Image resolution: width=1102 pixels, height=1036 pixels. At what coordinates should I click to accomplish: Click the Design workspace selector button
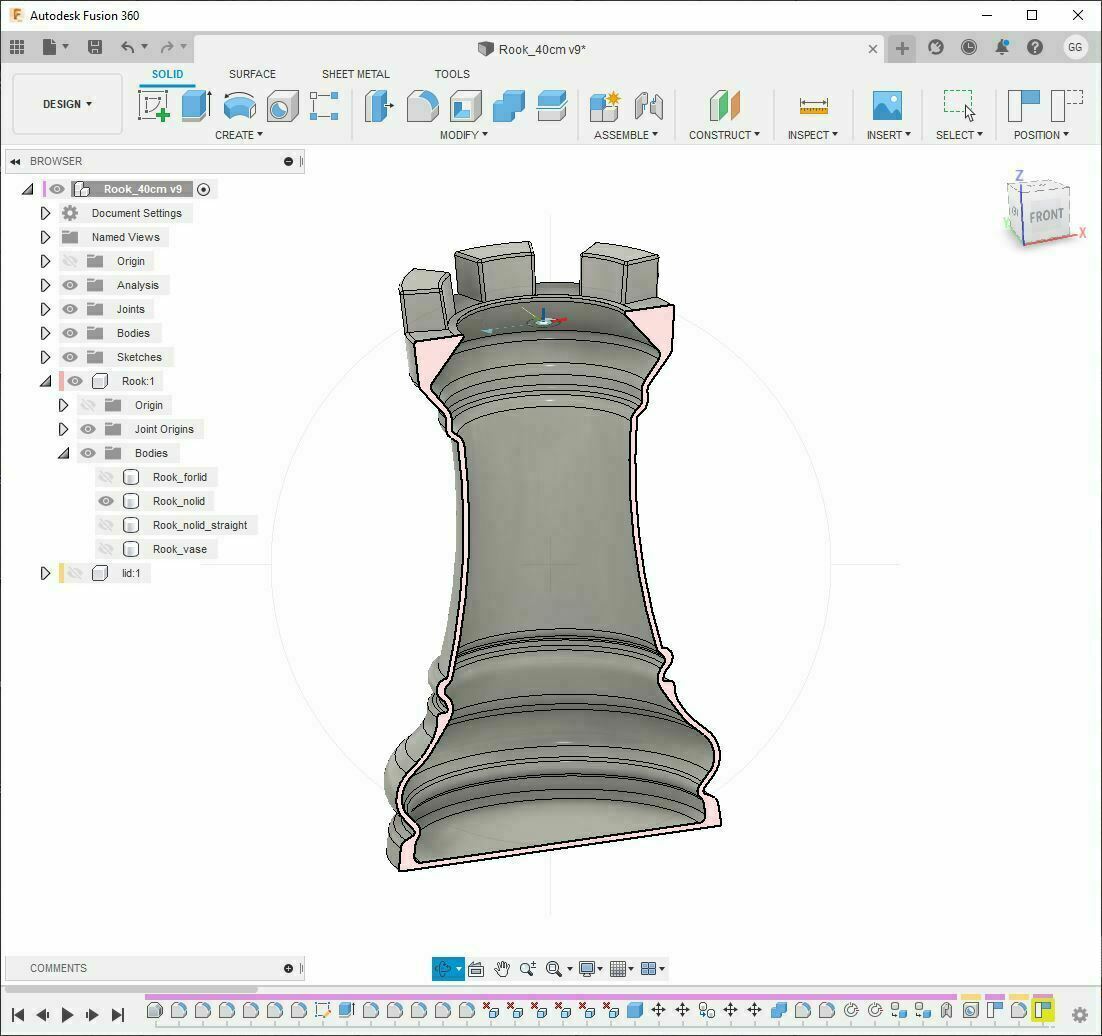(66, 104)
